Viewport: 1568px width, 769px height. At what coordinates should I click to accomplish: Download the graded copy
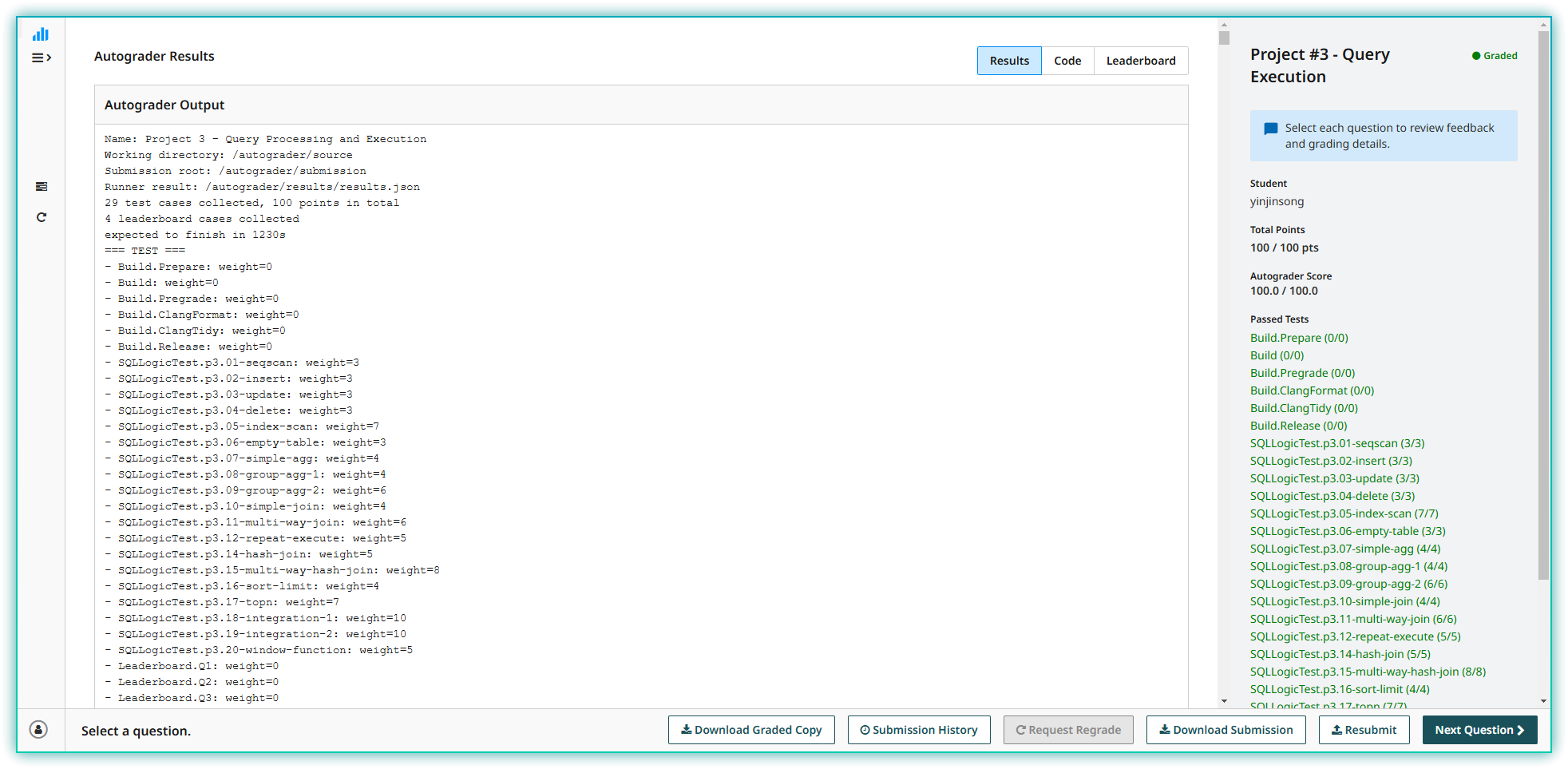(750, 730)
